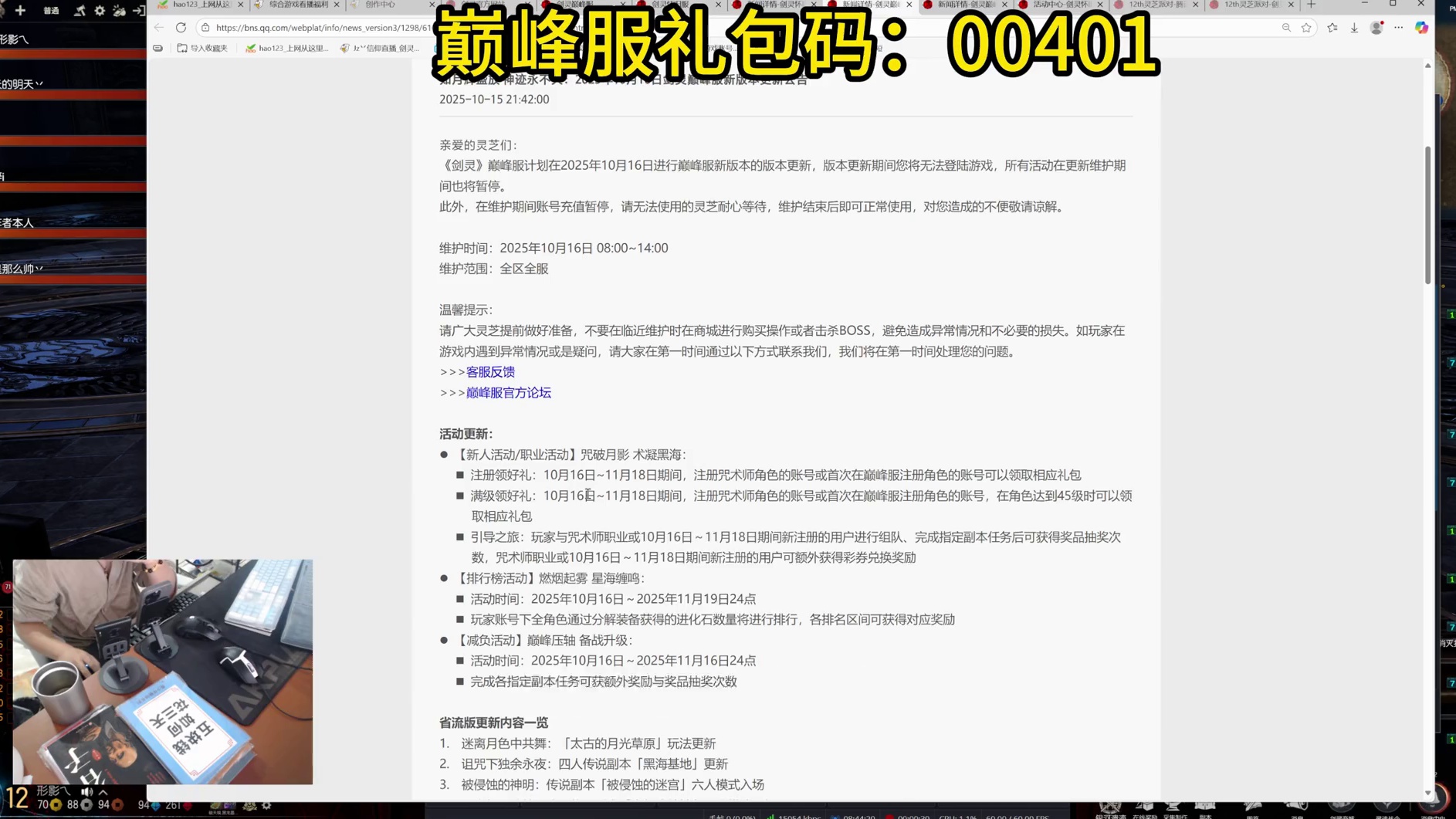This screenshot has height=819, width=1456.
Task: Toggle the browser sidebar icon on bookmarks bar
Action: 157,48
